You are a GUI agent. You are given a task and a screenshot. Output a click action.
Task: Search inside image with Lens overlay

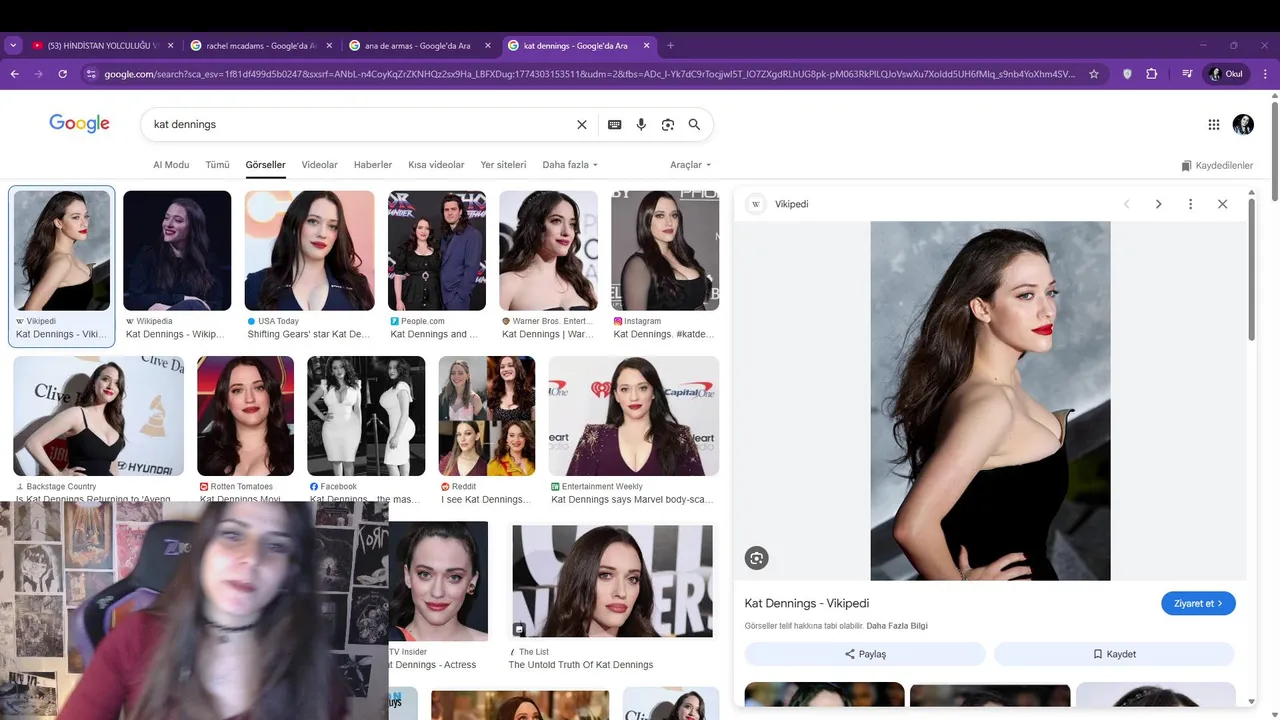(x=757, y=559)
